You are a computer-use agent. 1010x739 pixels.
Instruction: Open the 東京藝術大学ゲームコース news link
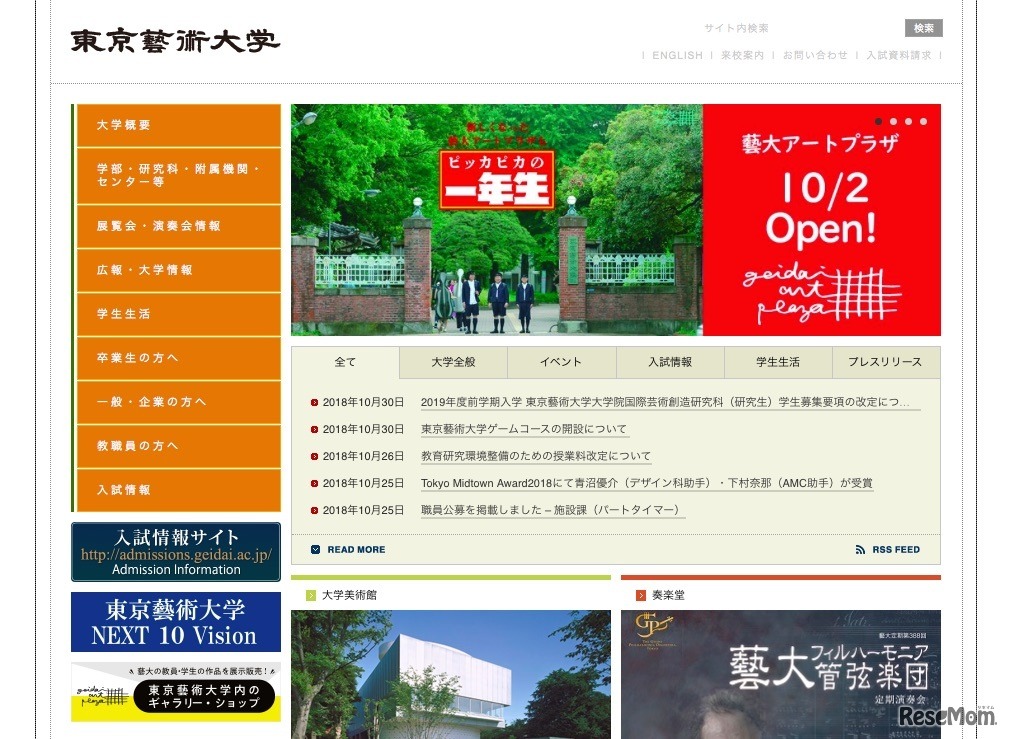pos(524,429)
